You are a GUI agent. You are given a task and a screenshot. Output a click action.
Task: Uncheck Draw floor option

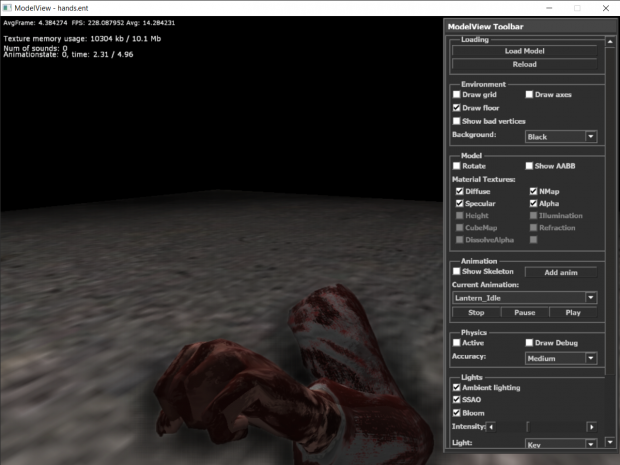tap(456, 108)
